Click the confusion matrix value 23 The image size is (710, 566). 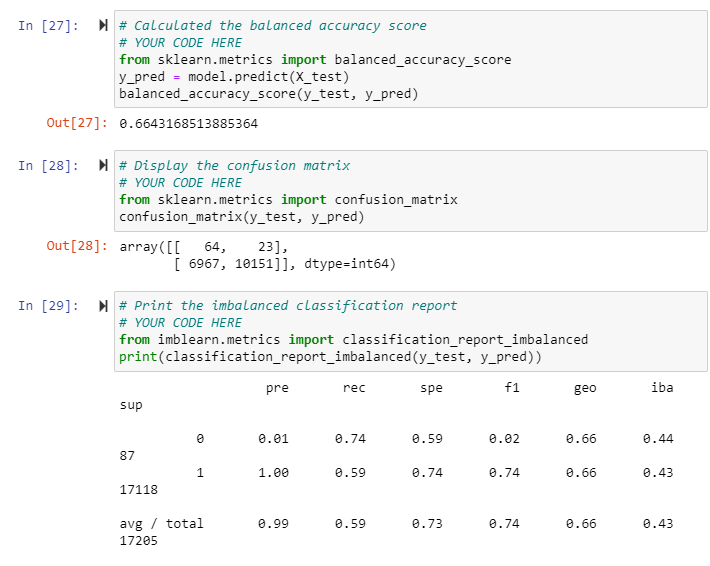(265, 247)
